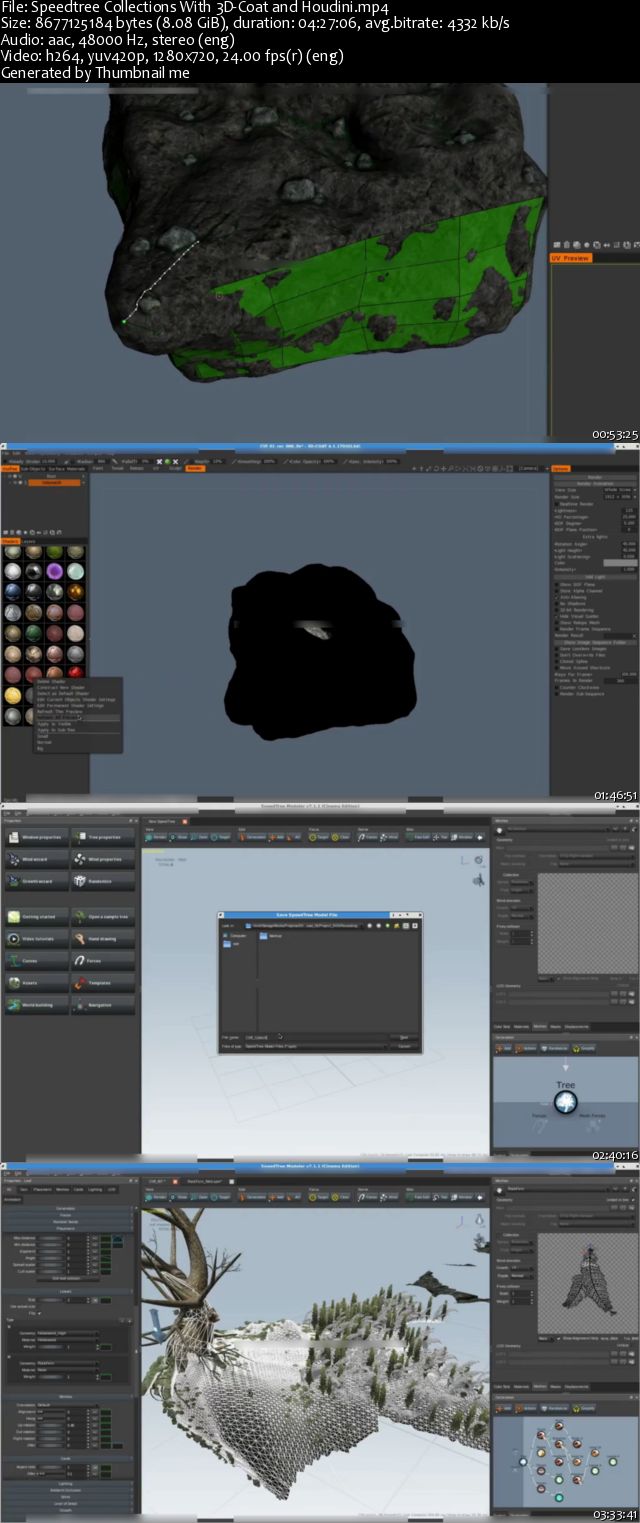The height and width of the screenshot is (1523, 640).
Task: Open Window properties in SpeedTree side panel
Action: [x=36, y=837]
